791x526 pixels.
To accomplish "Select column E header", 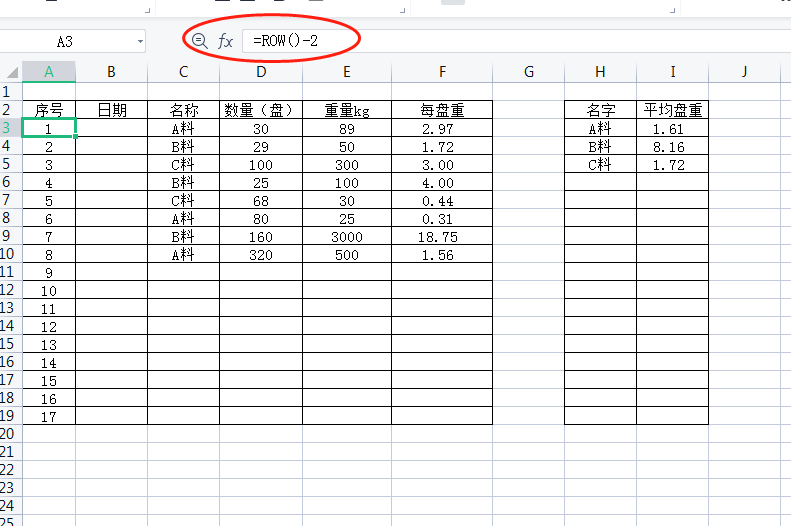I will [x=347, y=72].
